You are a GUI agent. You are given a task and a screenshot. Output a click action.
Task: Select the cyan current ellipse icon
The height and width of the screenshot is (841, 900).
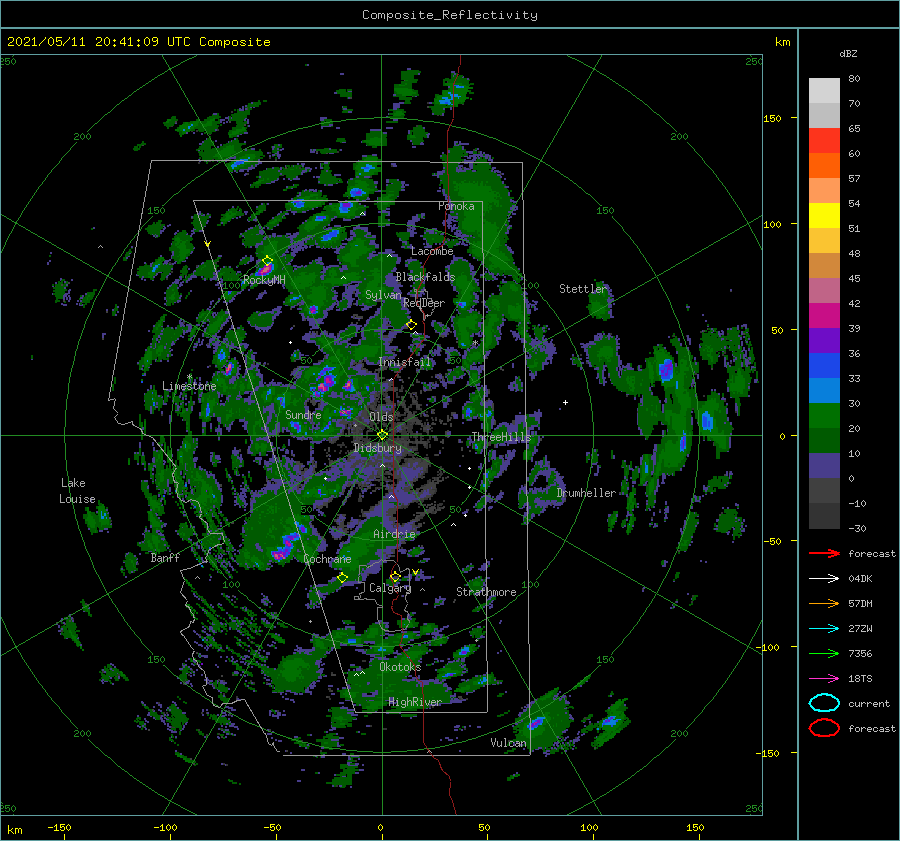(824, 703)
